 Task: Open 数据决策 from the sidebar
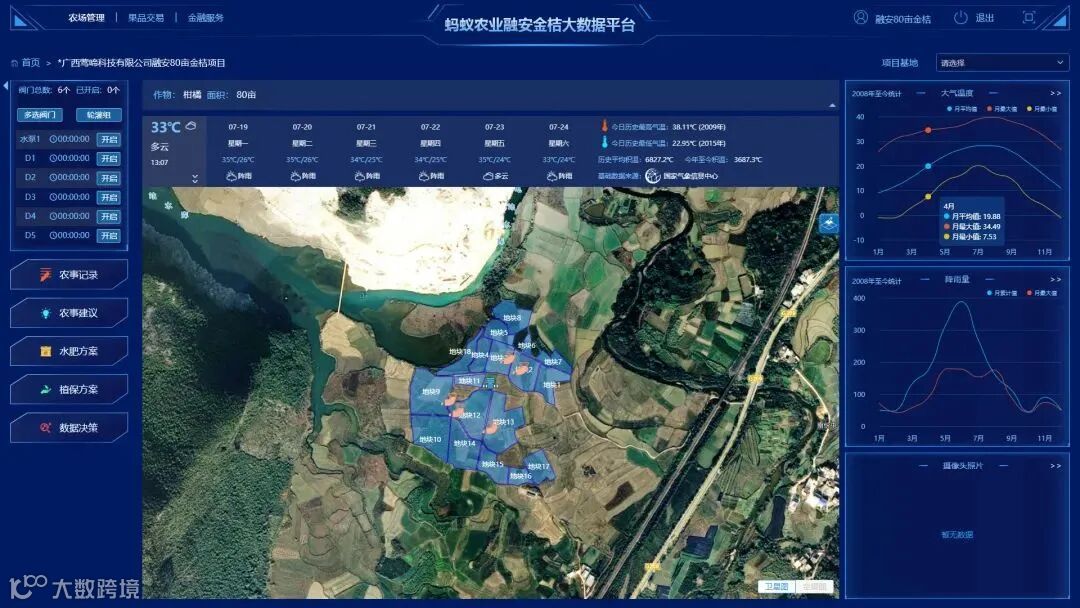(69, 428)
